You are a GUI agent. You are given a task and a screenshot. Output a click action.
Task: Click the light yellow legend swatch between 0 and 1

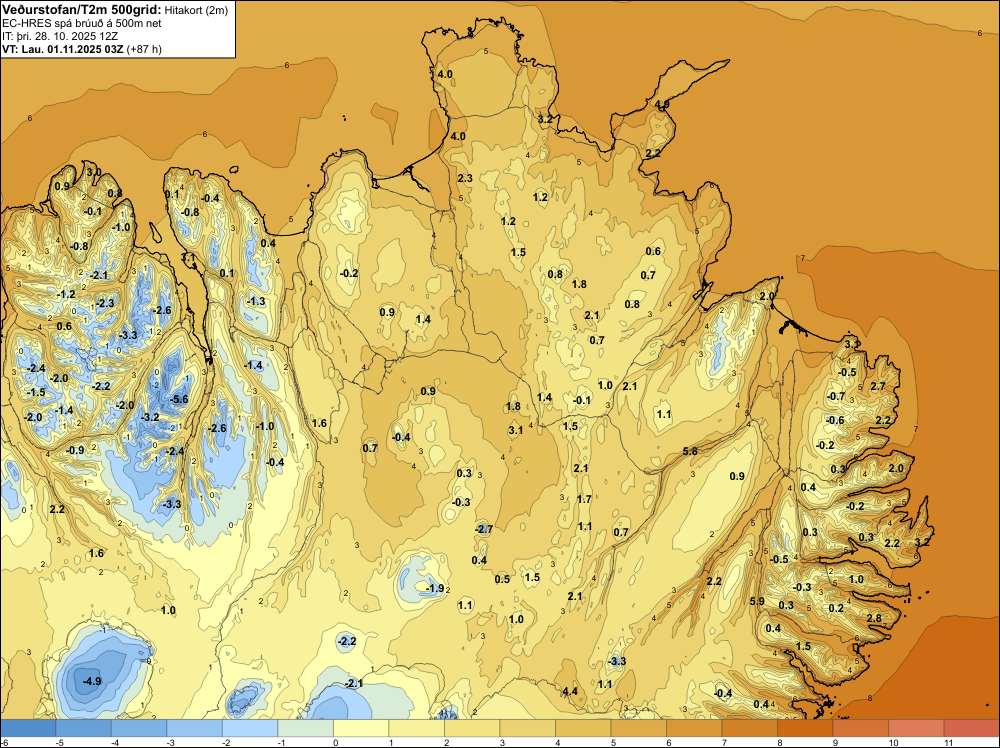tap(361, 728)
